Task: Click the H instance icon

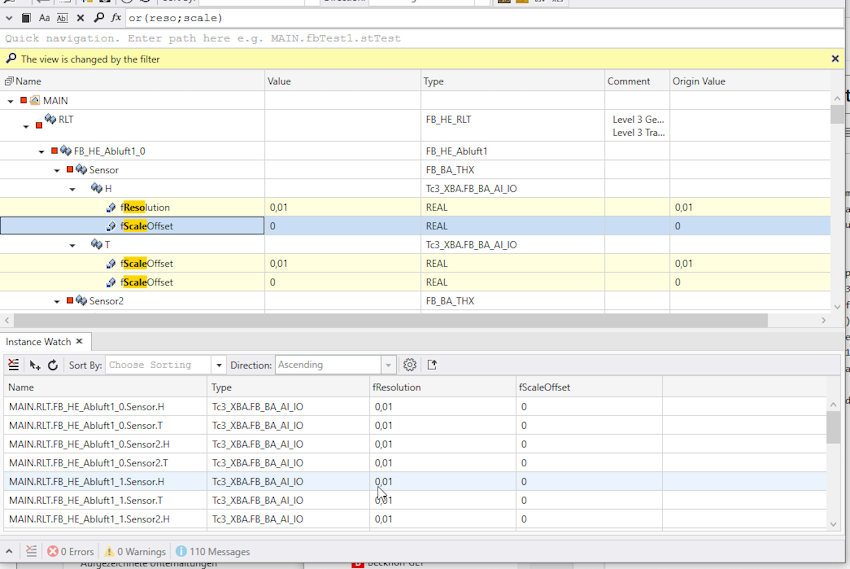Action: (96, 187)
